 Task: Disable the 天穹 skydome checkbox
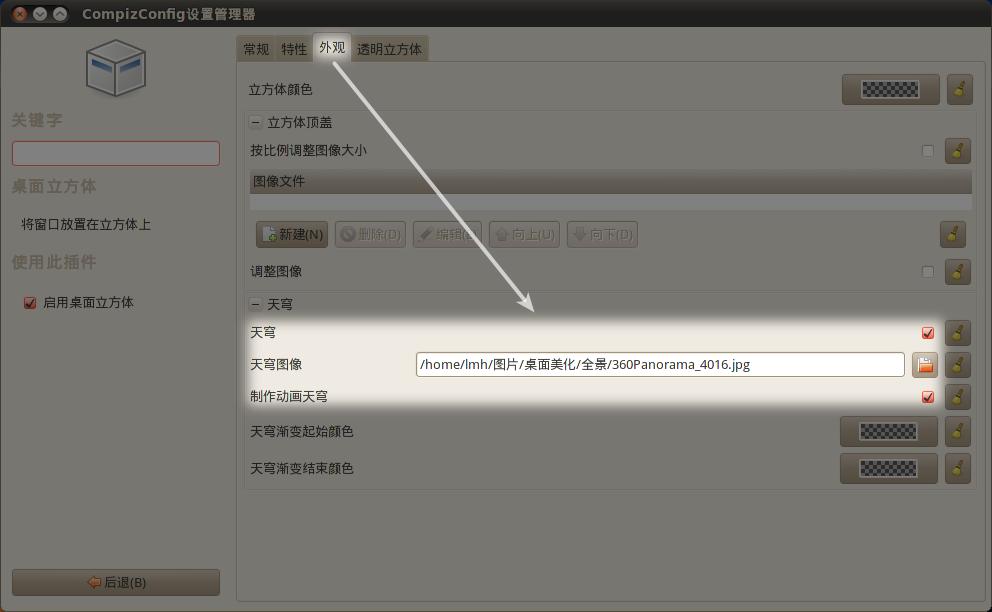927,333
